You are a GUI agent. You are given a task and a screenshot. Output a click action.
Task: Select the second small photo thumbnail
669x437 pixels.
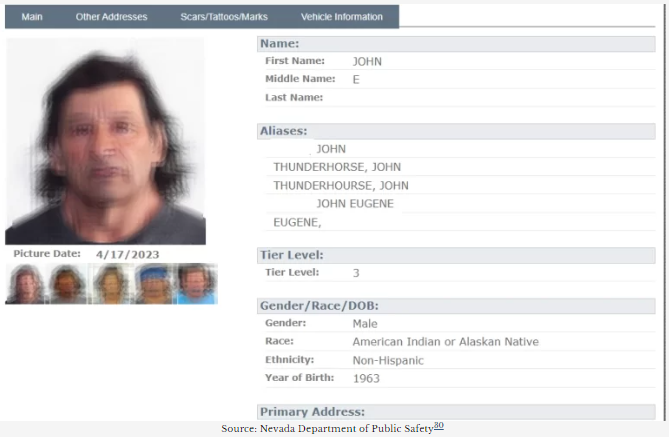click(x=68, y=284)
